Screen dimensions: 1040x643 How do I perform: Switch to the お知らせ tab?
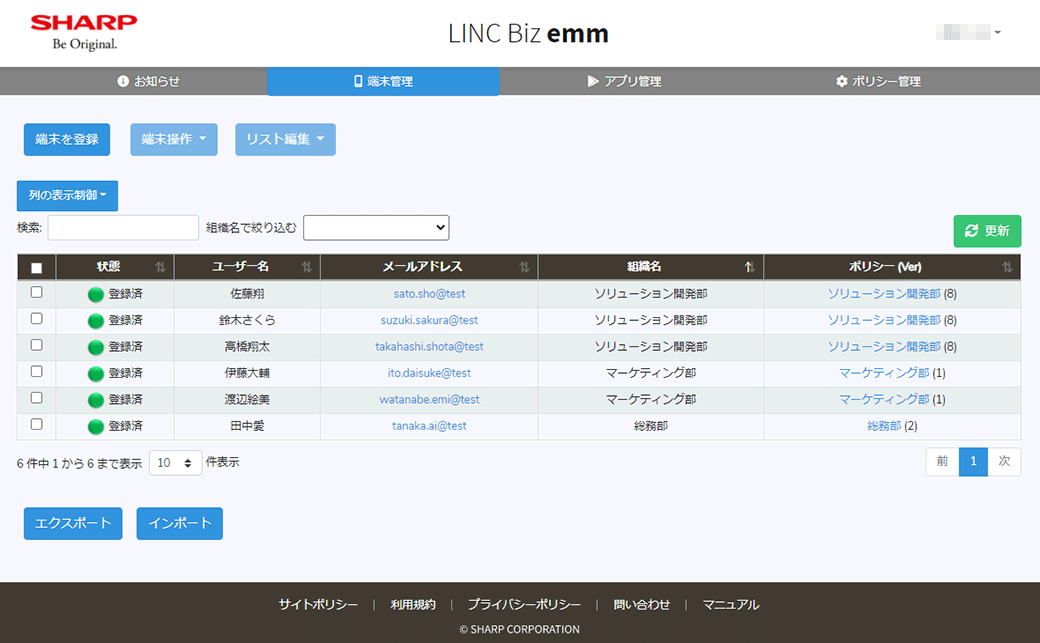point(149,81)
